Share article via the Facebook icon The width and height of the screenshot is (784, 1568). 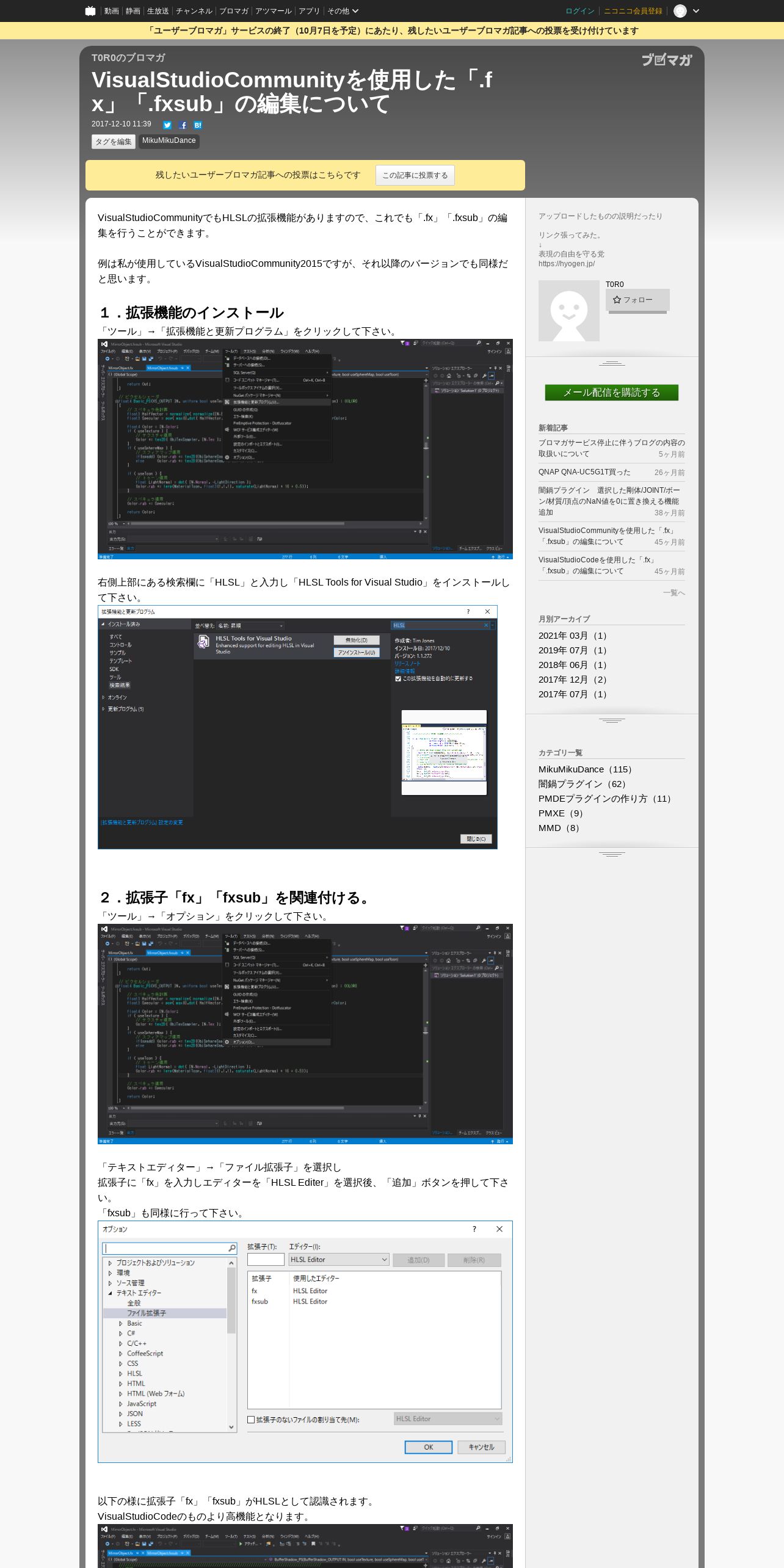(183, 125)
